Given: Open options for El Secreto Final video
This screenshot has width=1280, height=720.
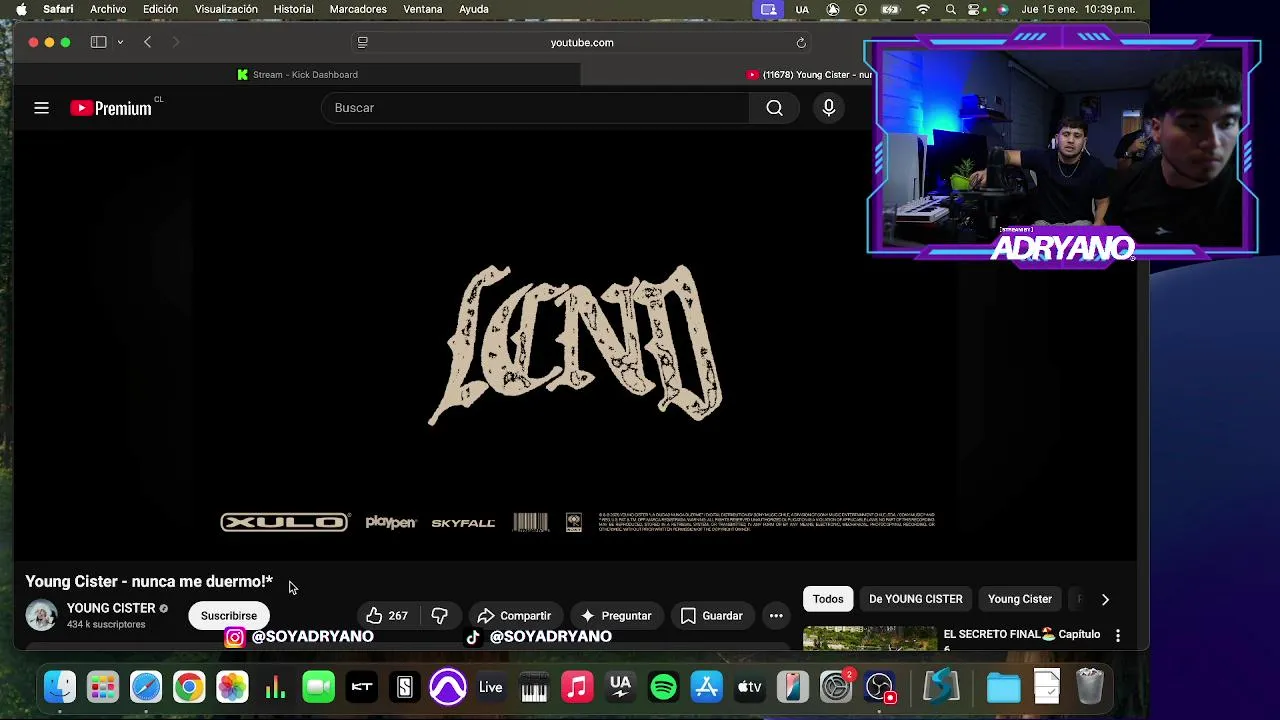Looking at the screenshot, I should pyautogui.click(x=1118, y=635).
